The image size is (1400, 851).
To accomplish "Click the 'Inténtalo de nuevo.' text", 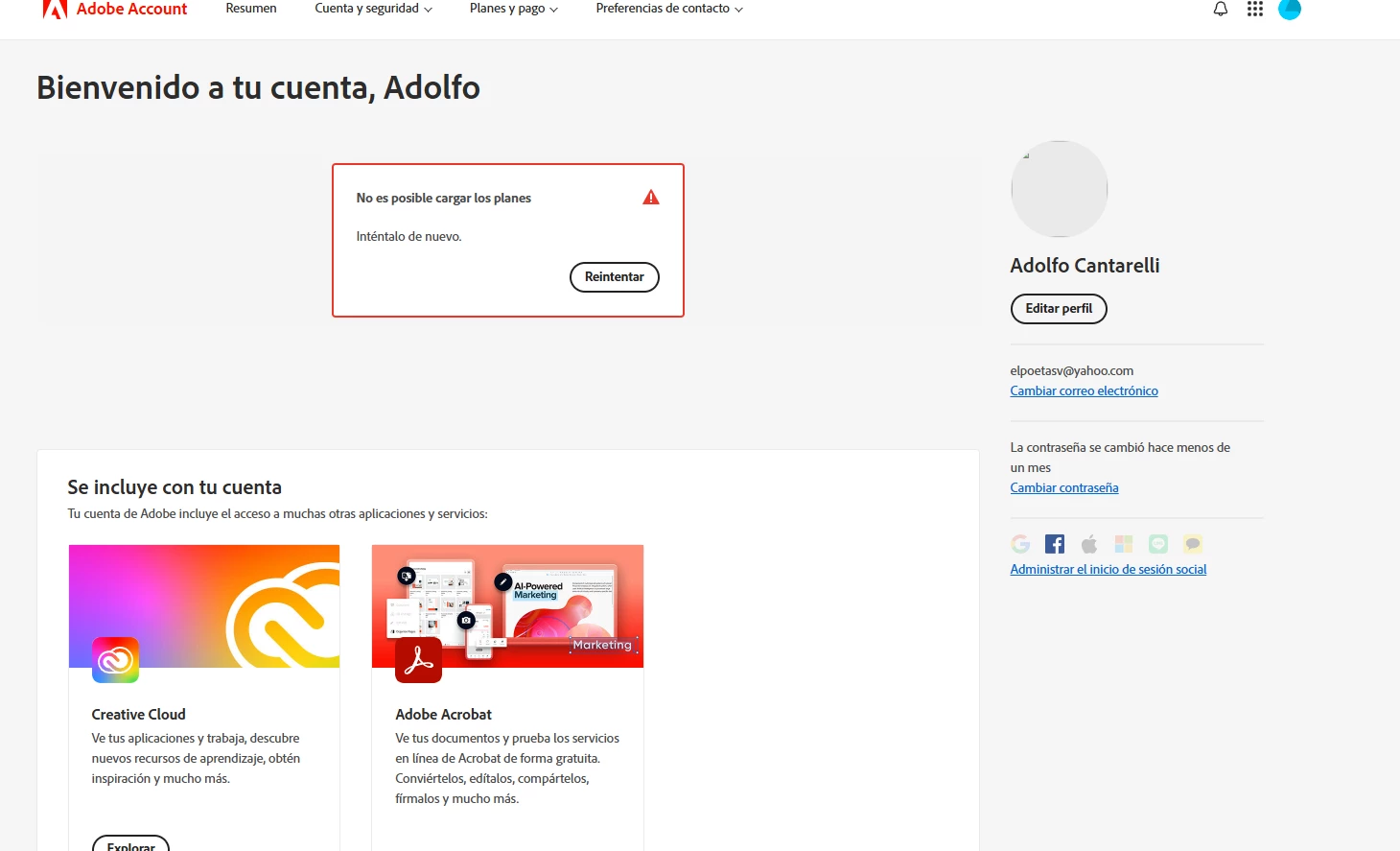I will point(408,236).
